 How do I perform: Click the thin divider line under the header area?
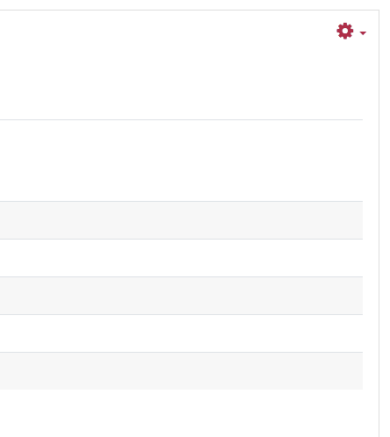181,119
